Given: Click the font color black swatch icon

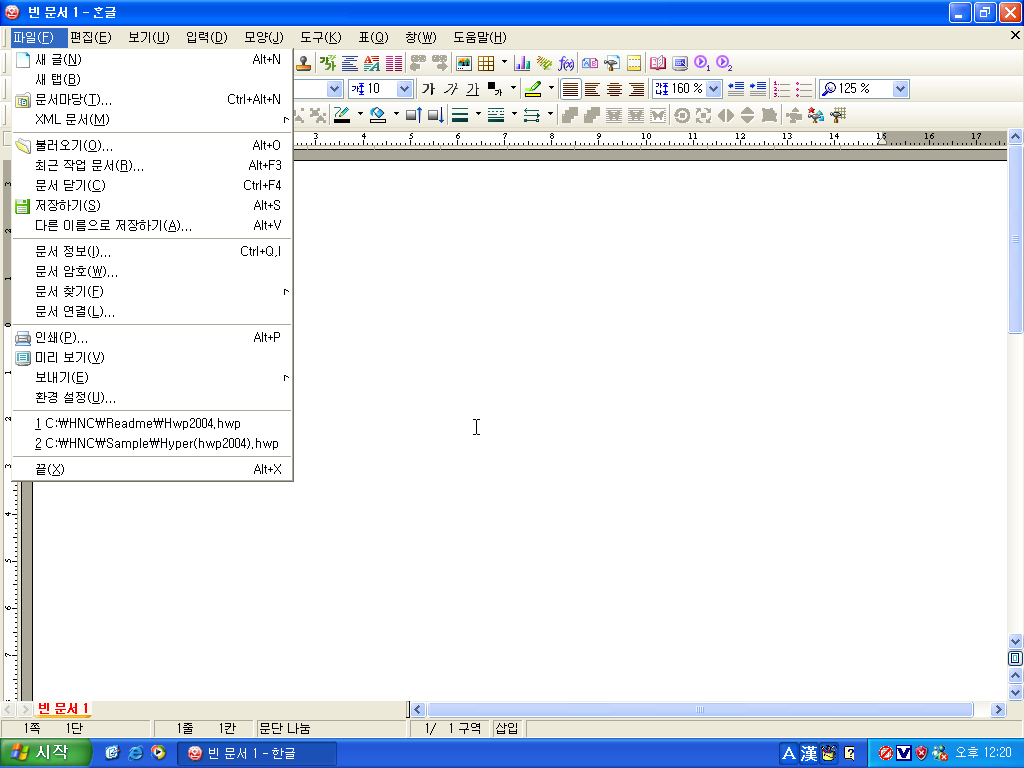Looking at the screenshot, I should click(x=495, y=88).
